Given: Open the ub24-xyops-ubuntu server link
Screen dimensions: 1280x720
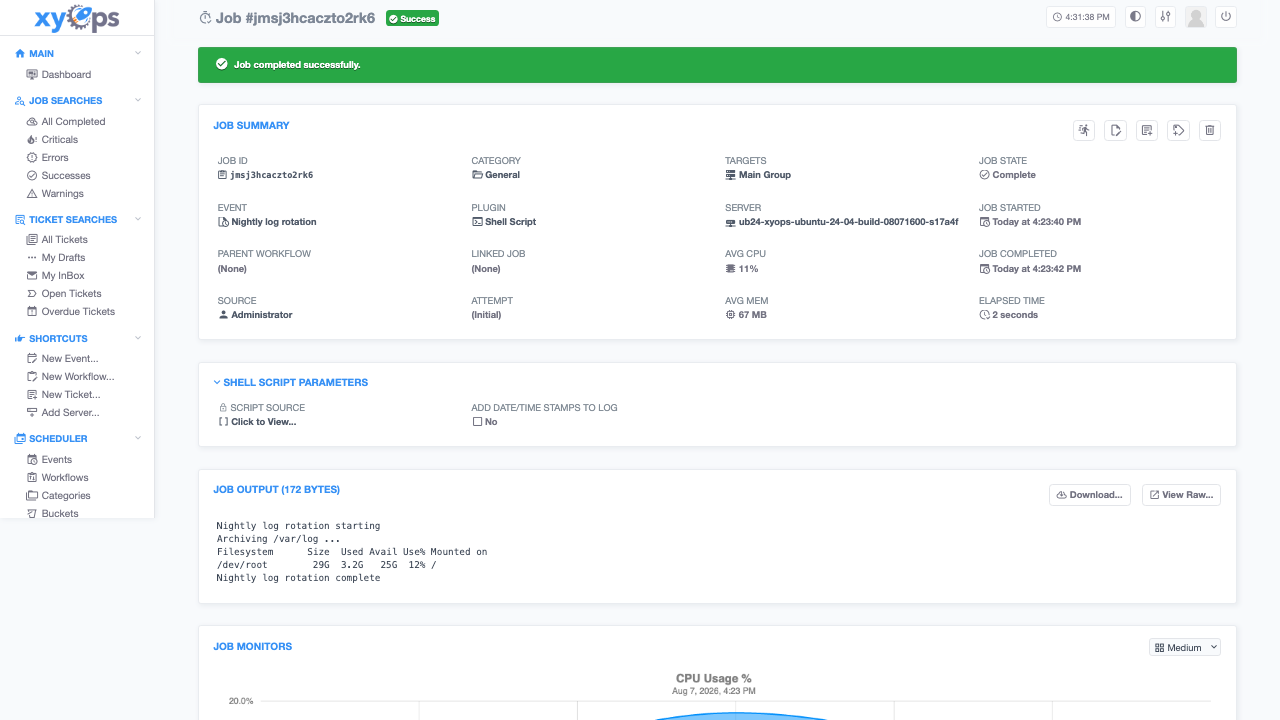Looking at the screenshot, I should [842, 222].
